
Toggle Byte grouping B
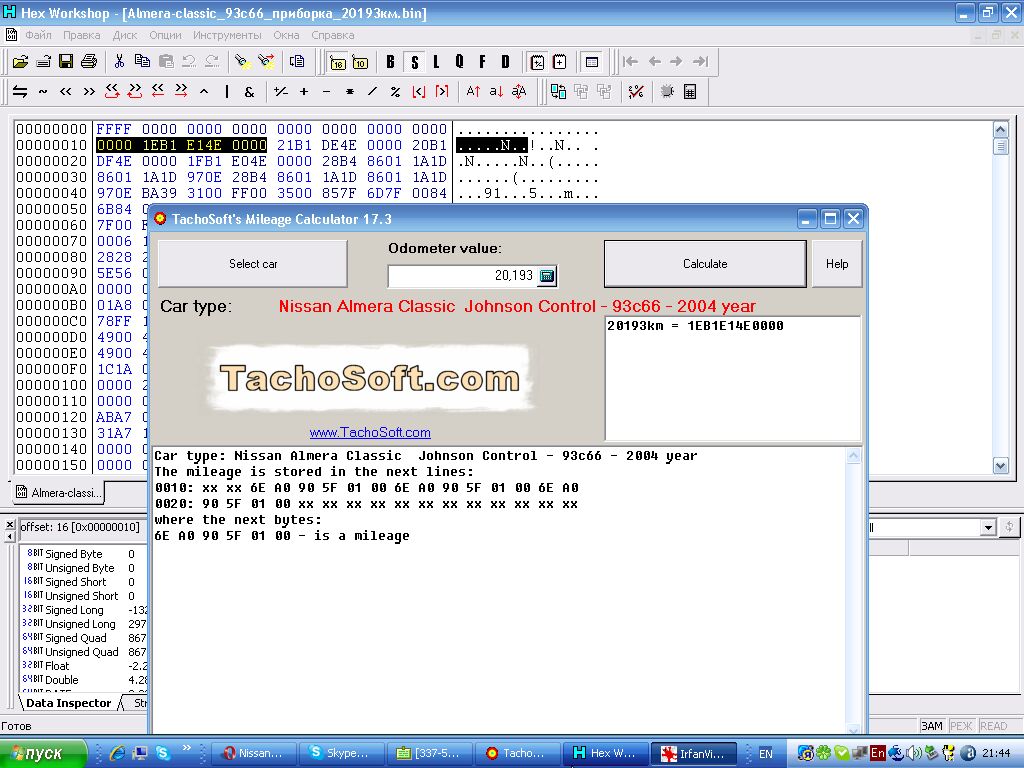(x=391, y=63)
